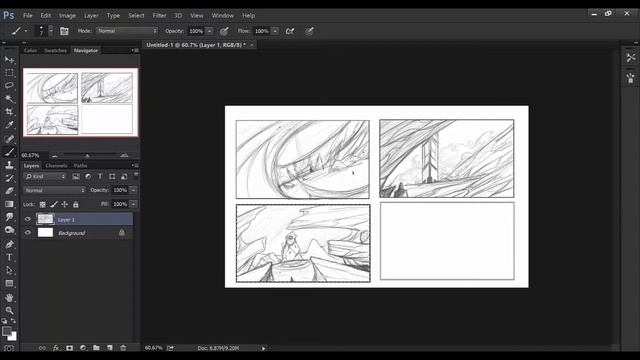Toggle lock all

(76, 204)
